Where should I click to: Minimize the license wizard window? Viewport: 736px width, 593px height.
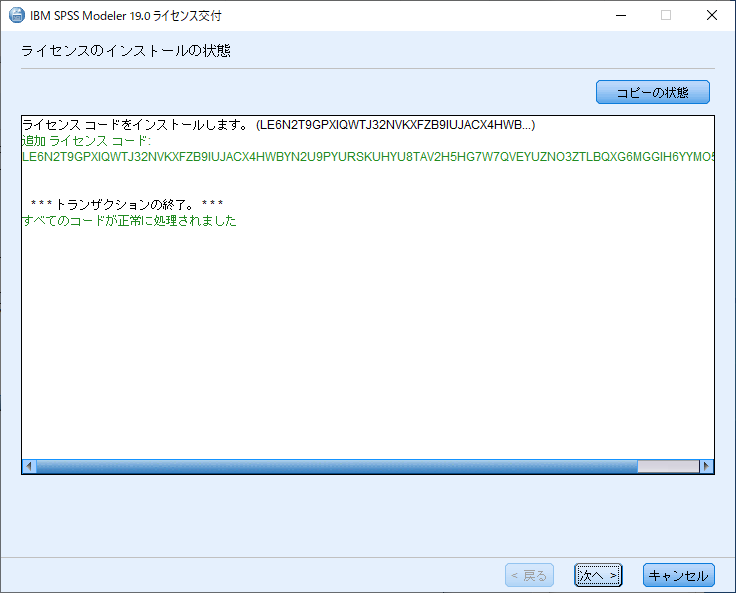(621, 15)
